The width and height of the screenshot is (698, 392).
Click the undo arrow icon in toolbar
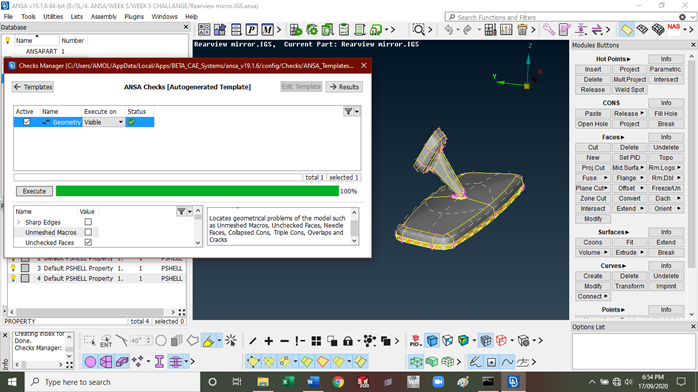coord(448,30)
